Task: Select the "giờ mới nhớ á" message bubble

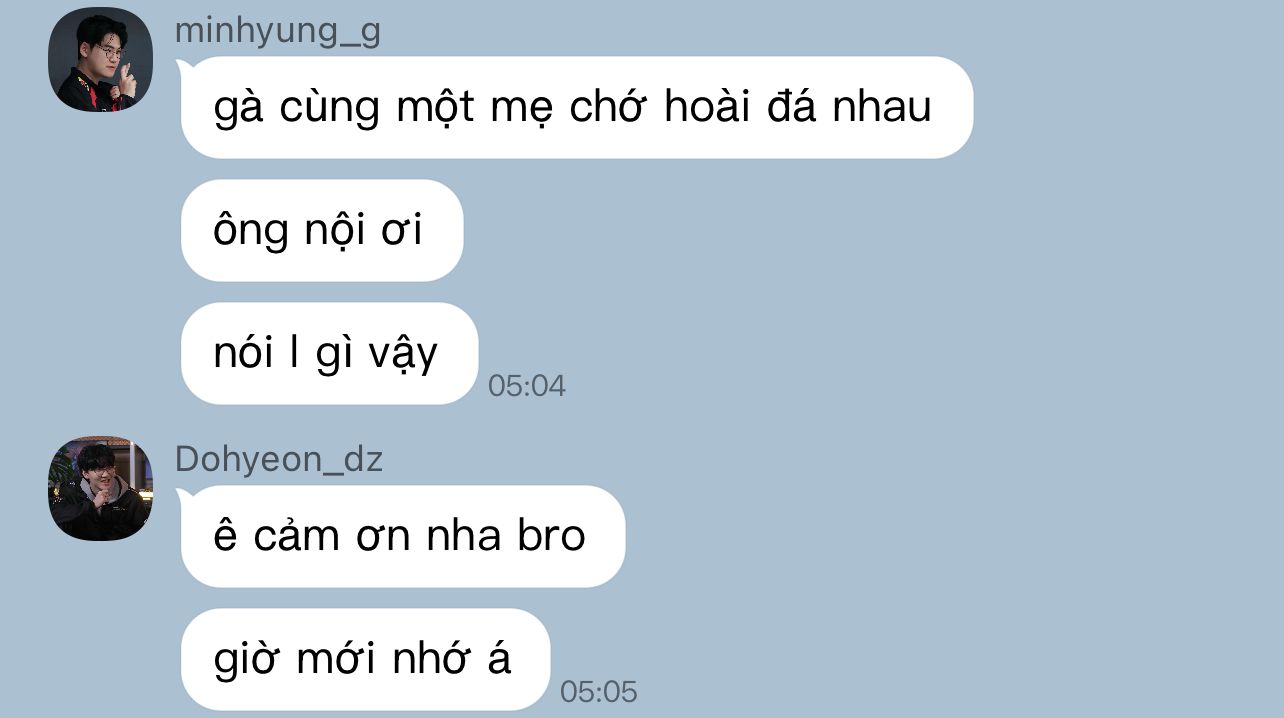Action: point(366,660)
